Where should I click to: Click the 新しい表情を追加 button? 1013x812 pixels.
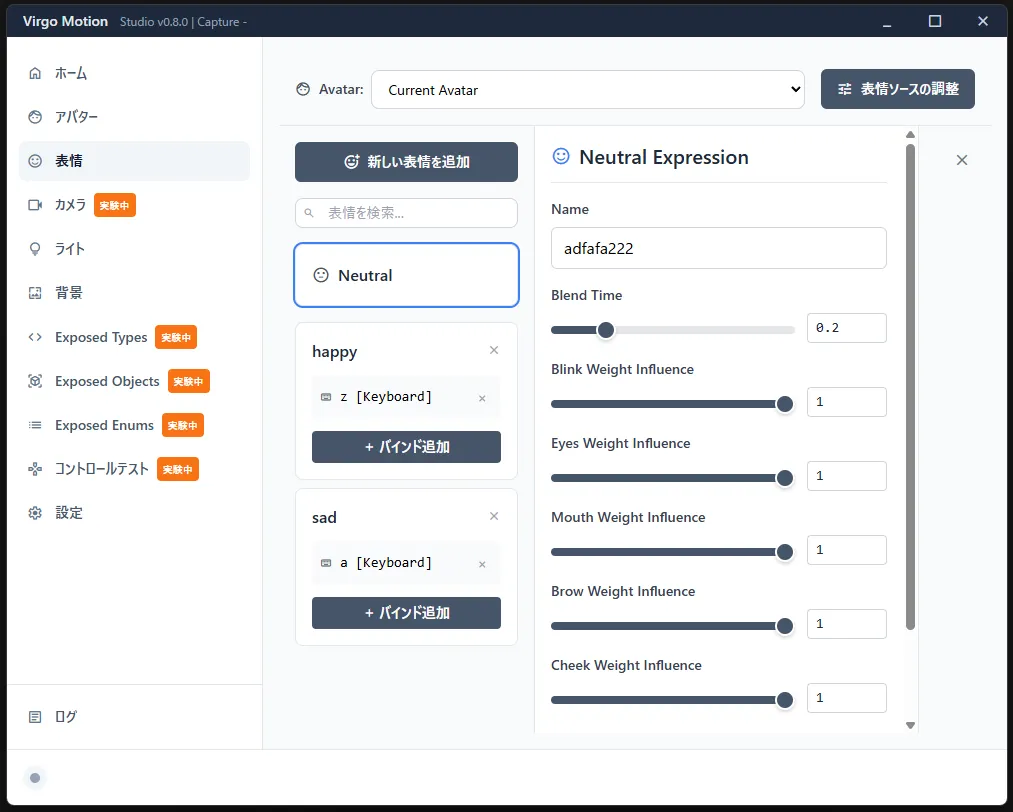(x=406, y=162)
